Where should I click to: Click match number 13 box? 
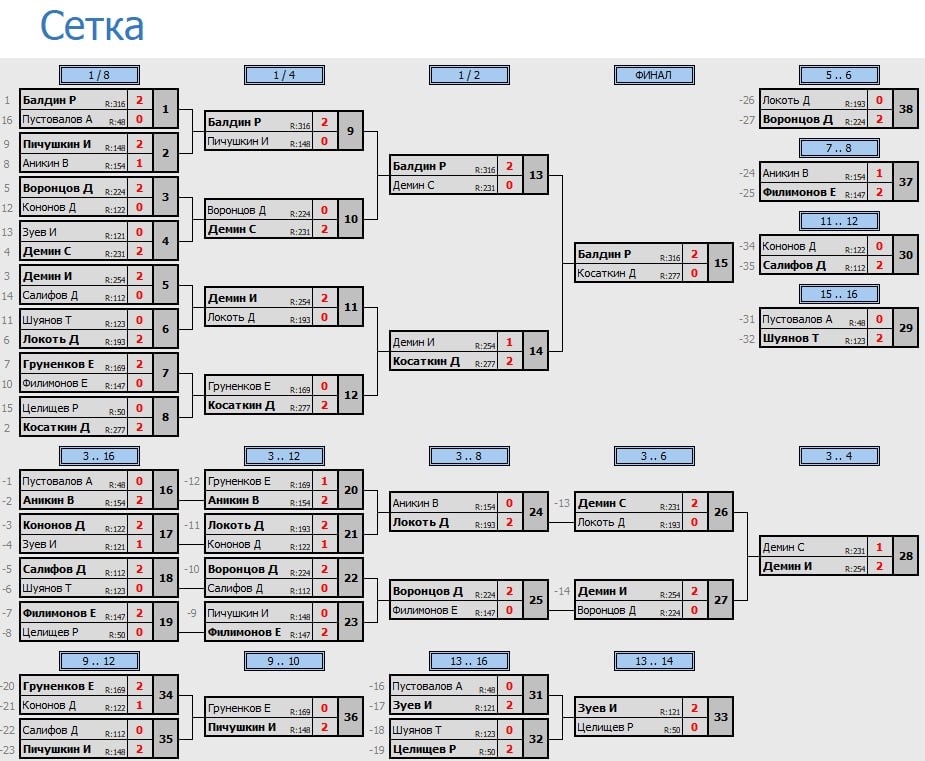tap(536, 175)
